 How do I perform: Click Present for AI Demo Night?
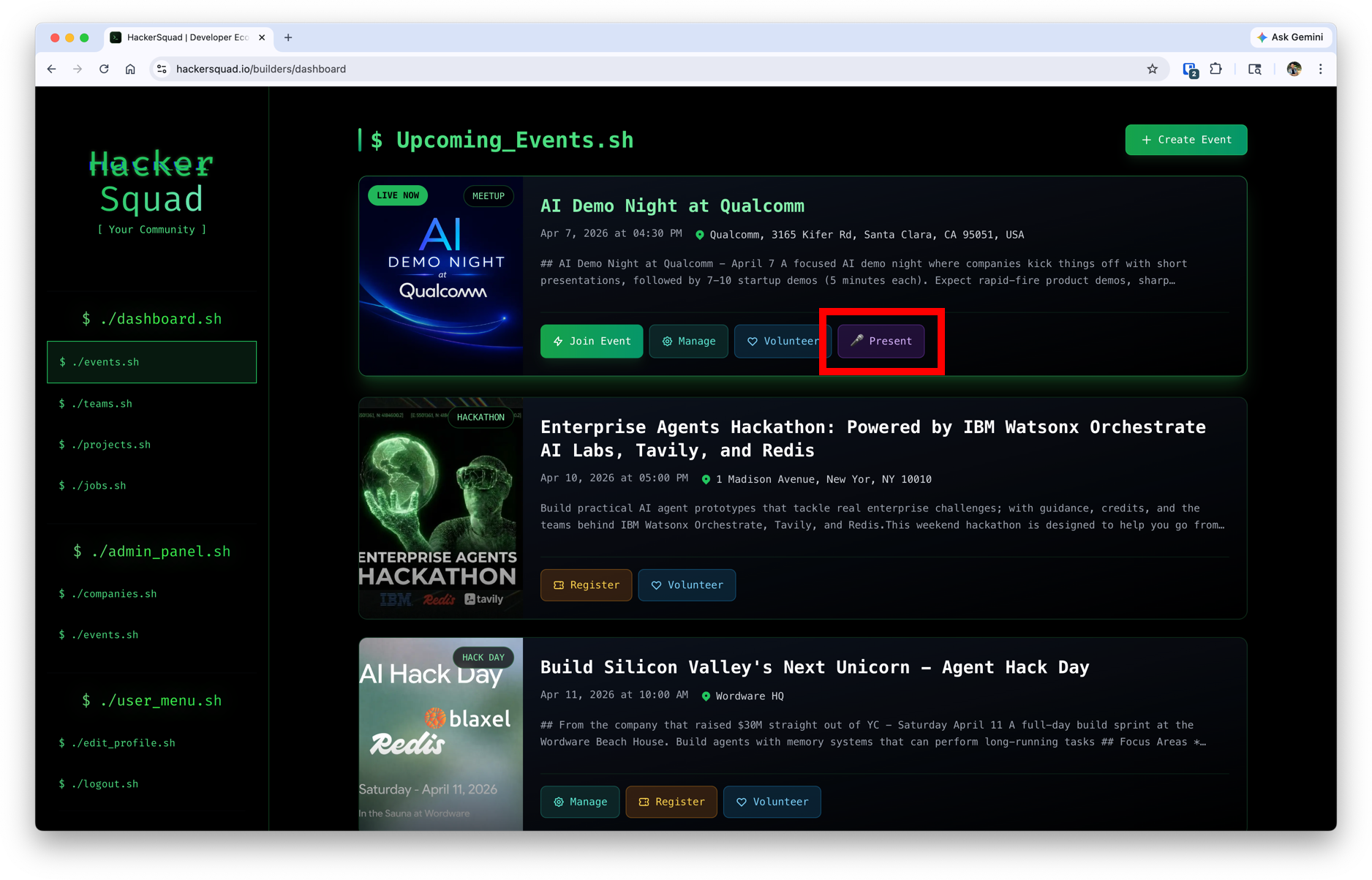click(881, 341)
